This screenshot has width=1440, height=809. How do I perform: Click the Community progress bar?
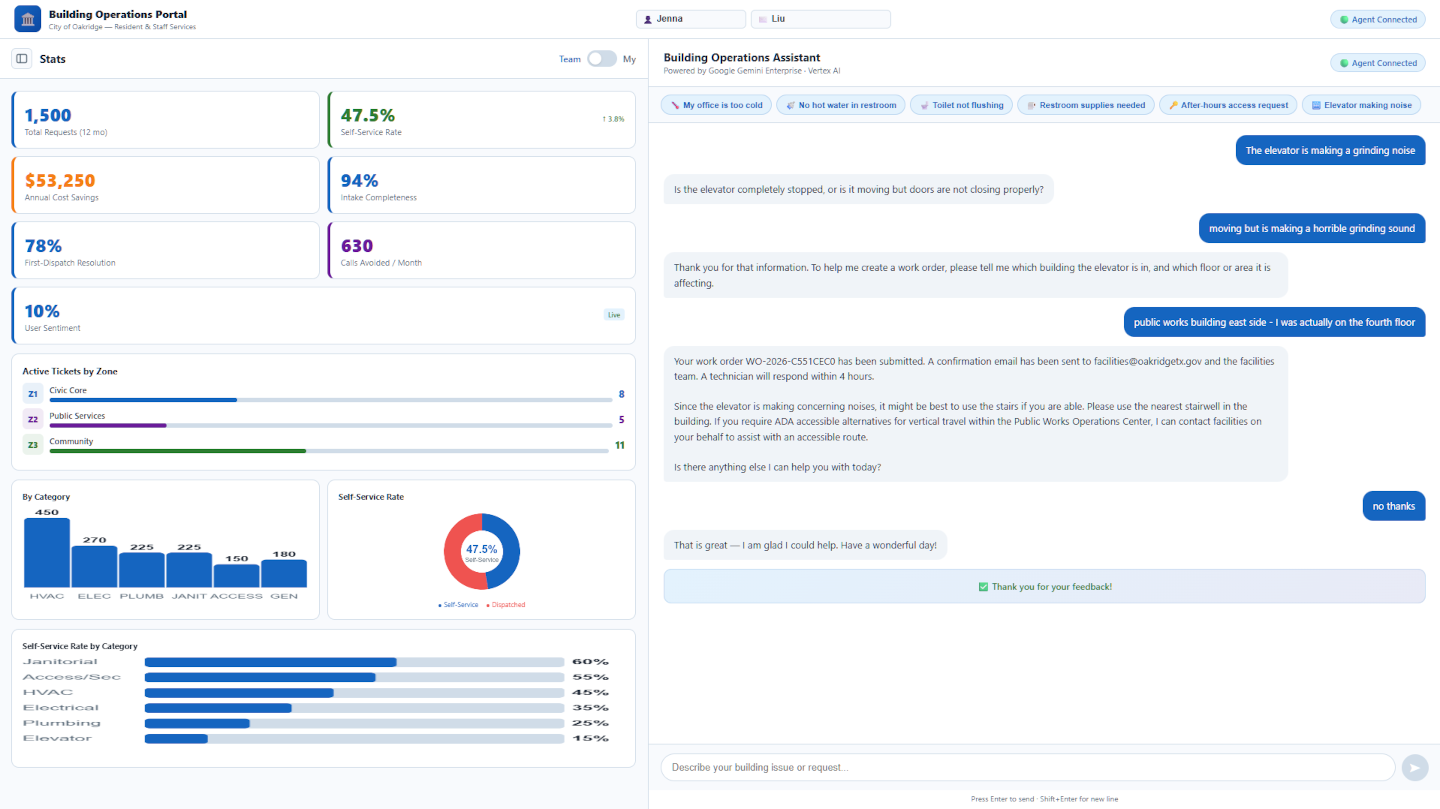pos(329,450)
